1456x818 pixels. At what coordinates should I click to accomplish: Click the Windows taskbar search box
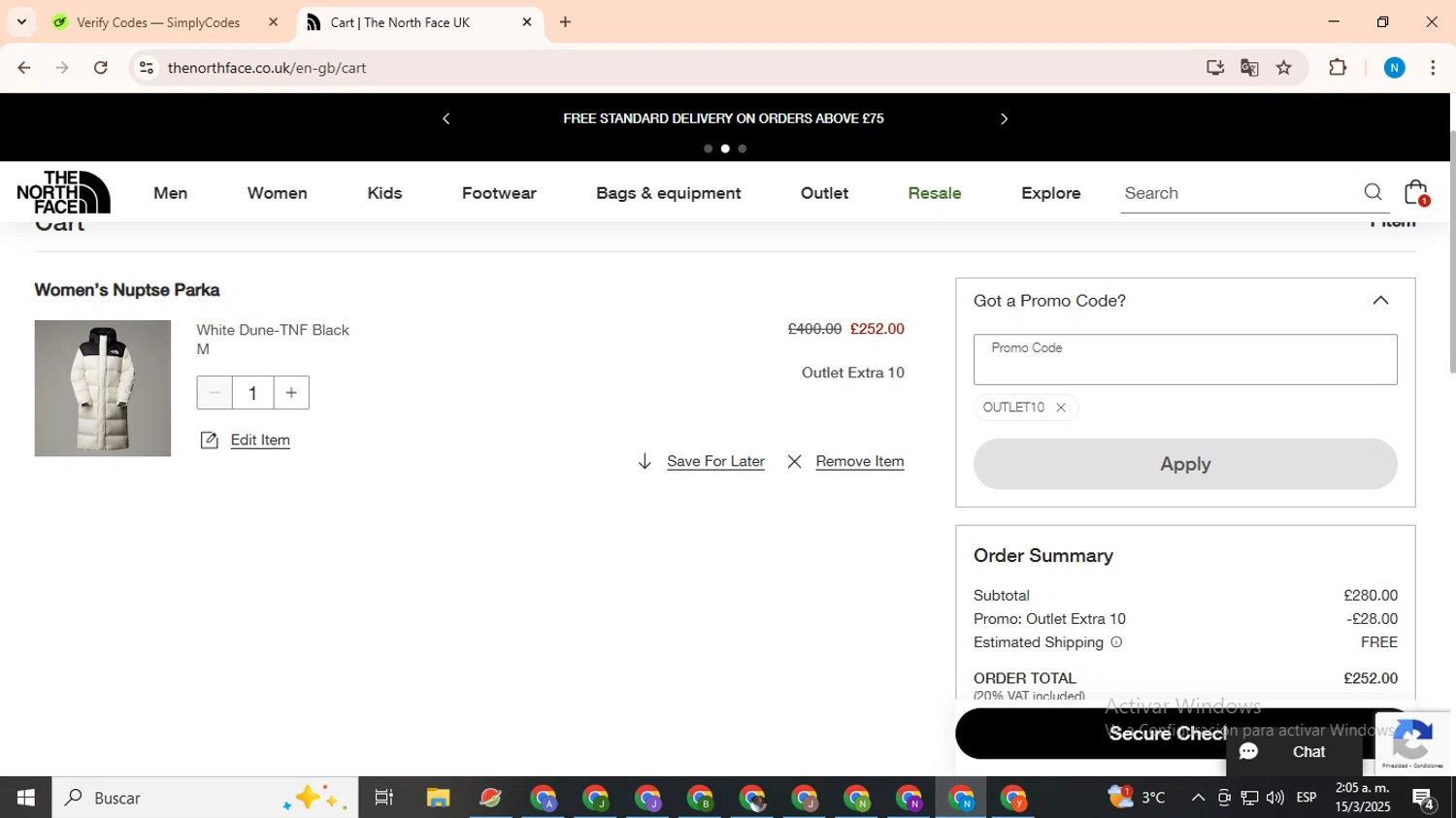tap(205, 798)
